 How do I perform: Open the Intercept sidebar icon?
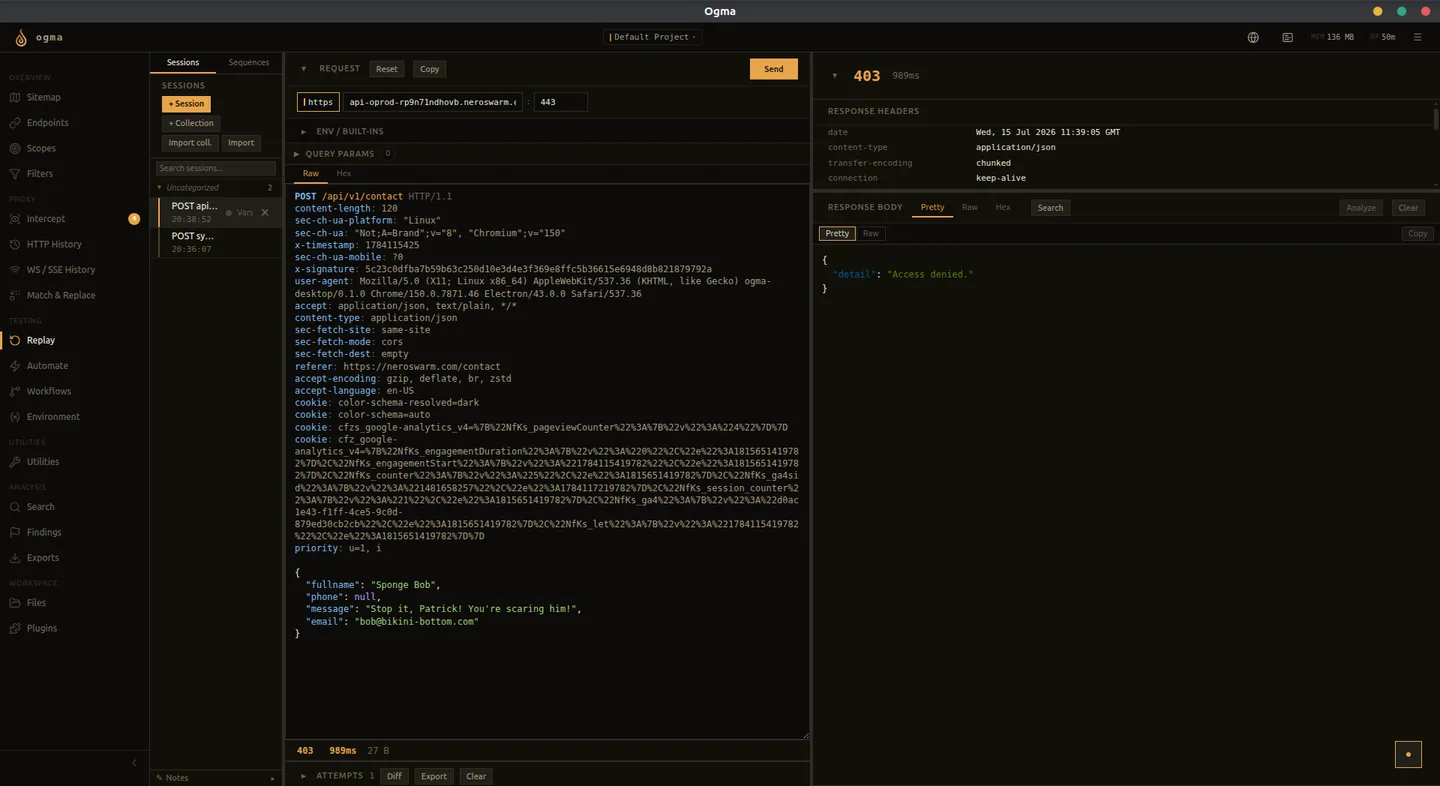pos(15,219)
